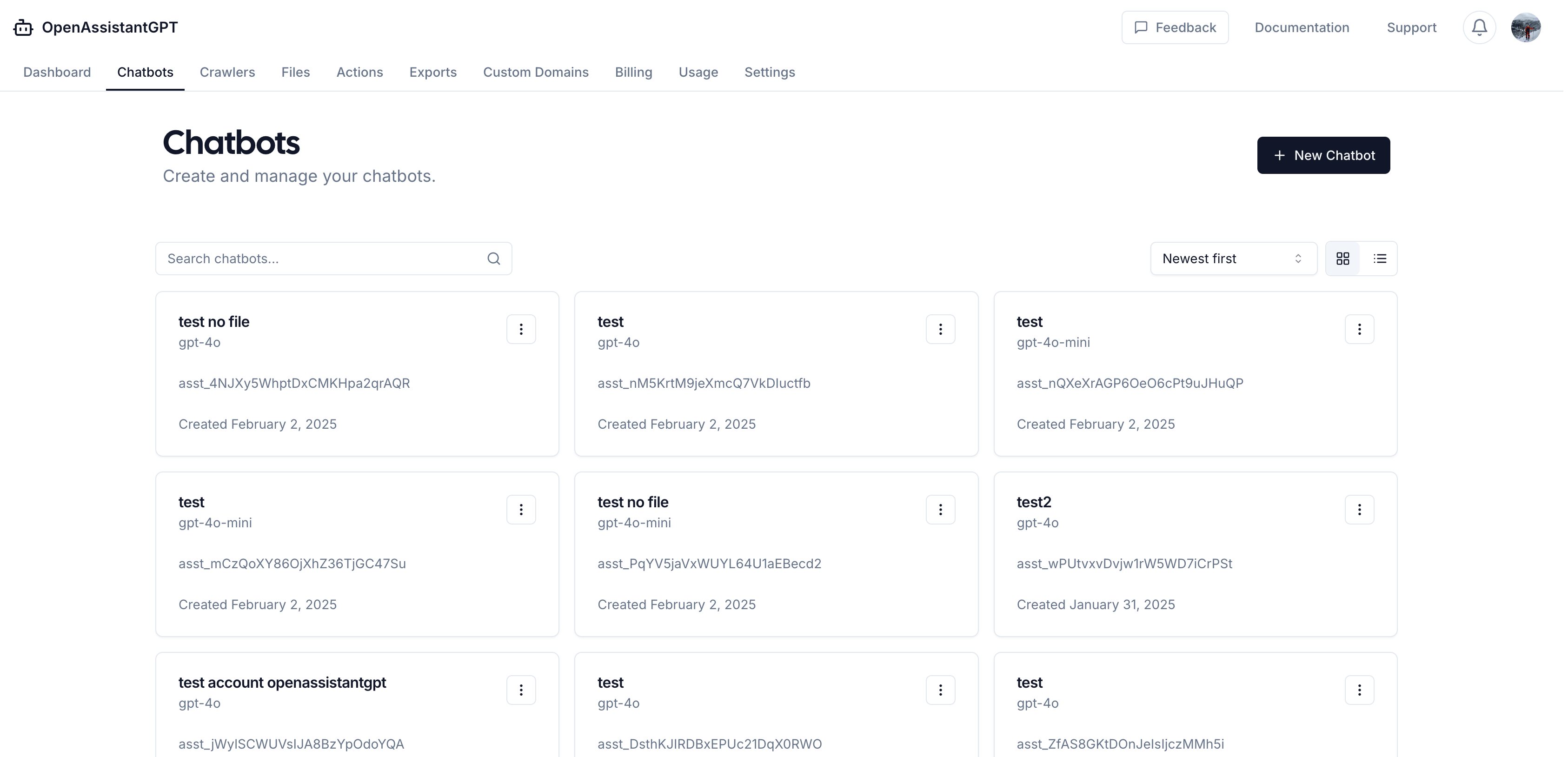
Task: Open the notifications bell
Action: point(1479,27)
